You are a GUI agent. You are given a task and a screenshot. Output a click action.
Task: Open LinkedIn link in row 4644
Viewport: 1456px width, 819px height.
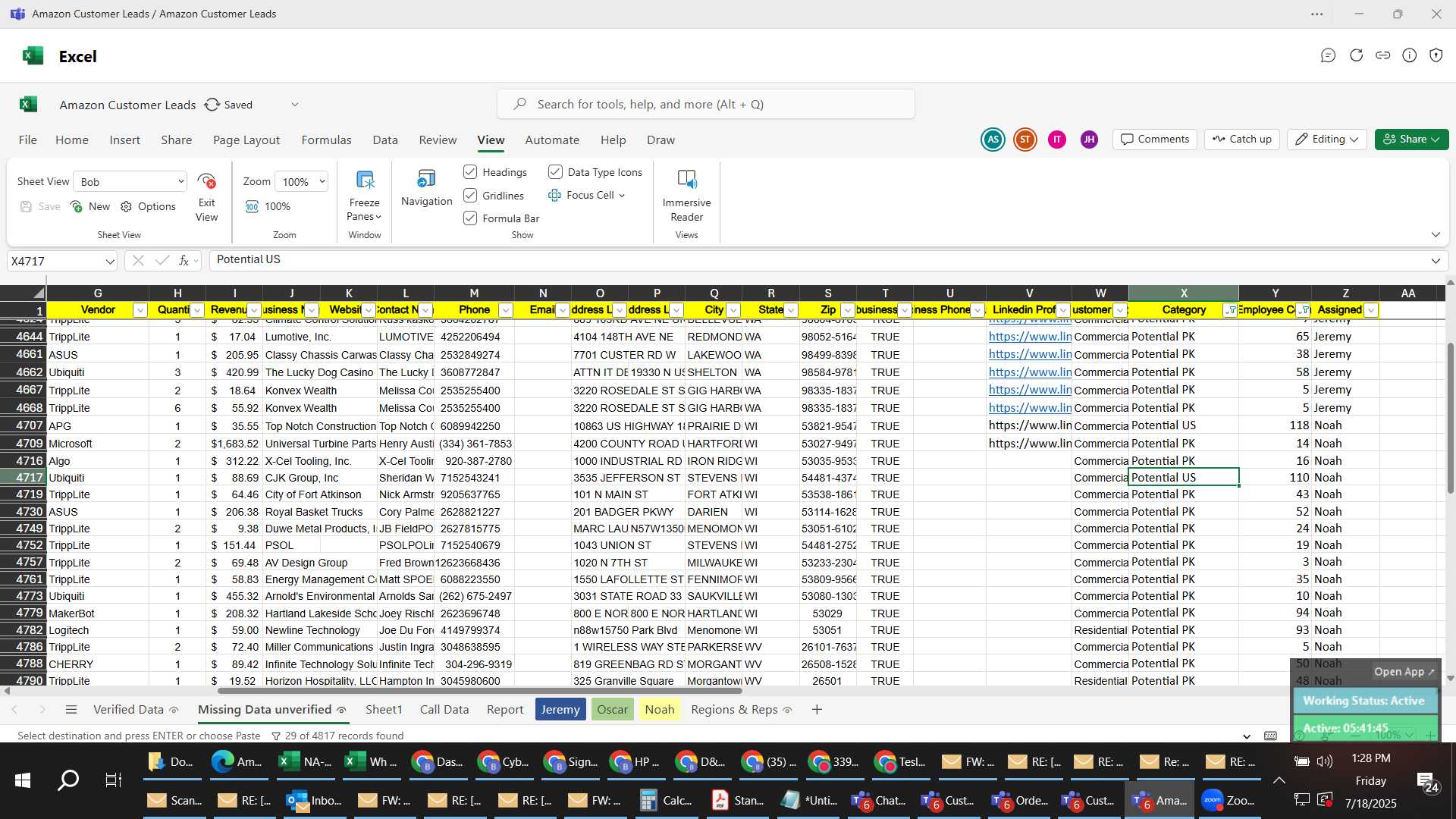point(1030,337)
